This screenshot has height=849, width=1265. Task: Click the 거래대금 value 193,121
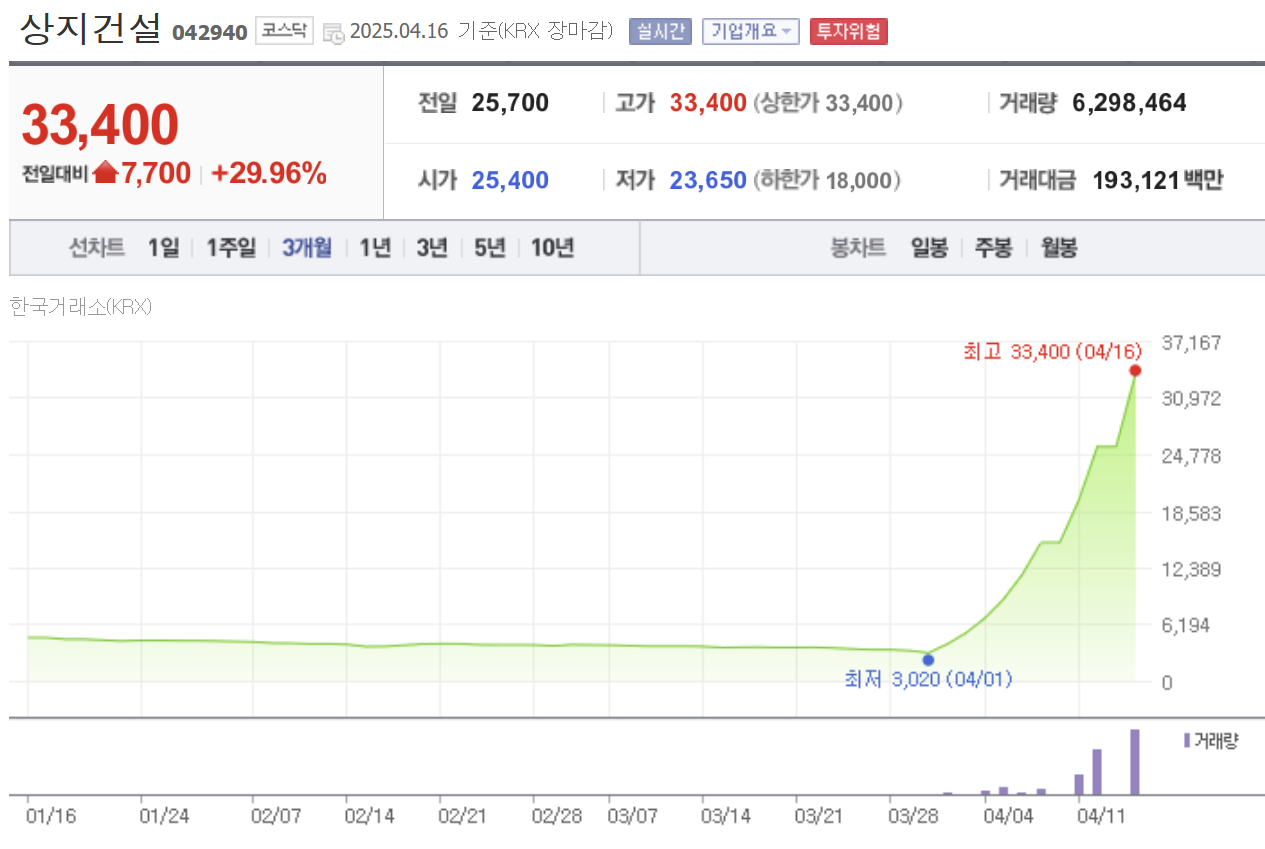[x=1136, y=180]
